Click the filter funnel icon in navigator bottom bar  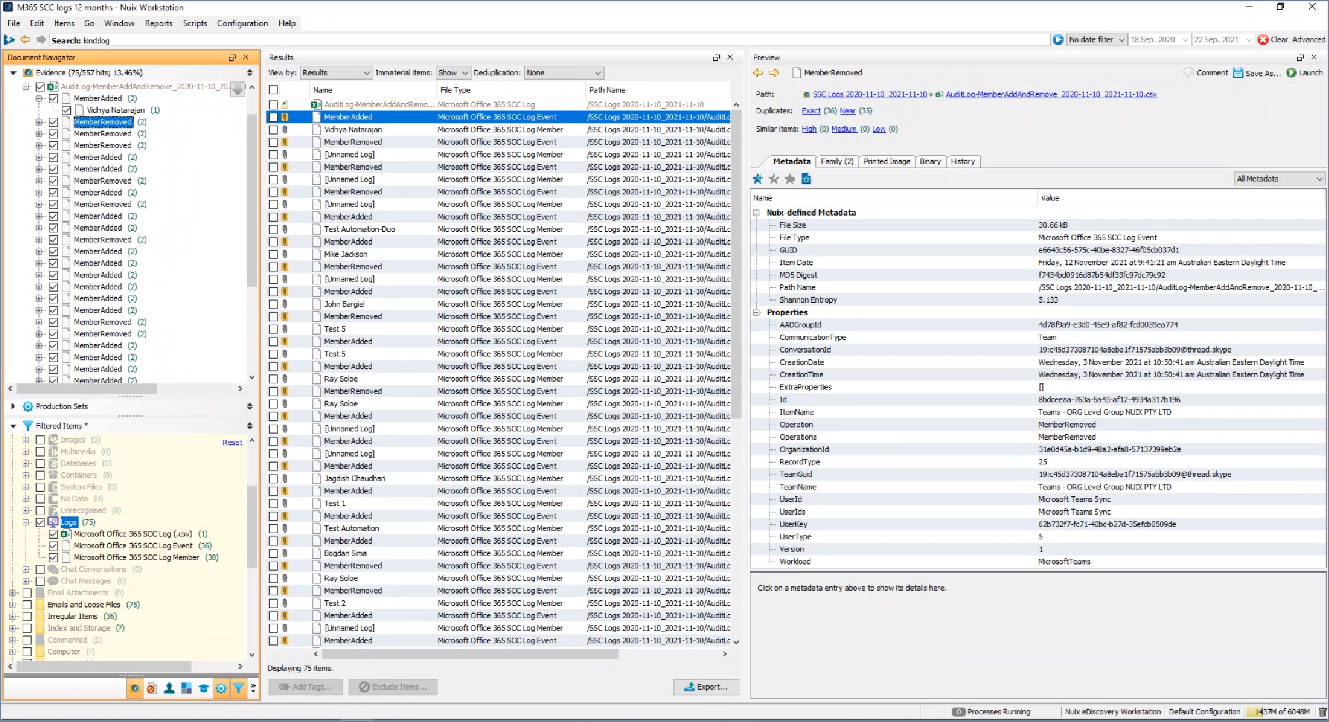pyautogui.click(x=238, y=688)
